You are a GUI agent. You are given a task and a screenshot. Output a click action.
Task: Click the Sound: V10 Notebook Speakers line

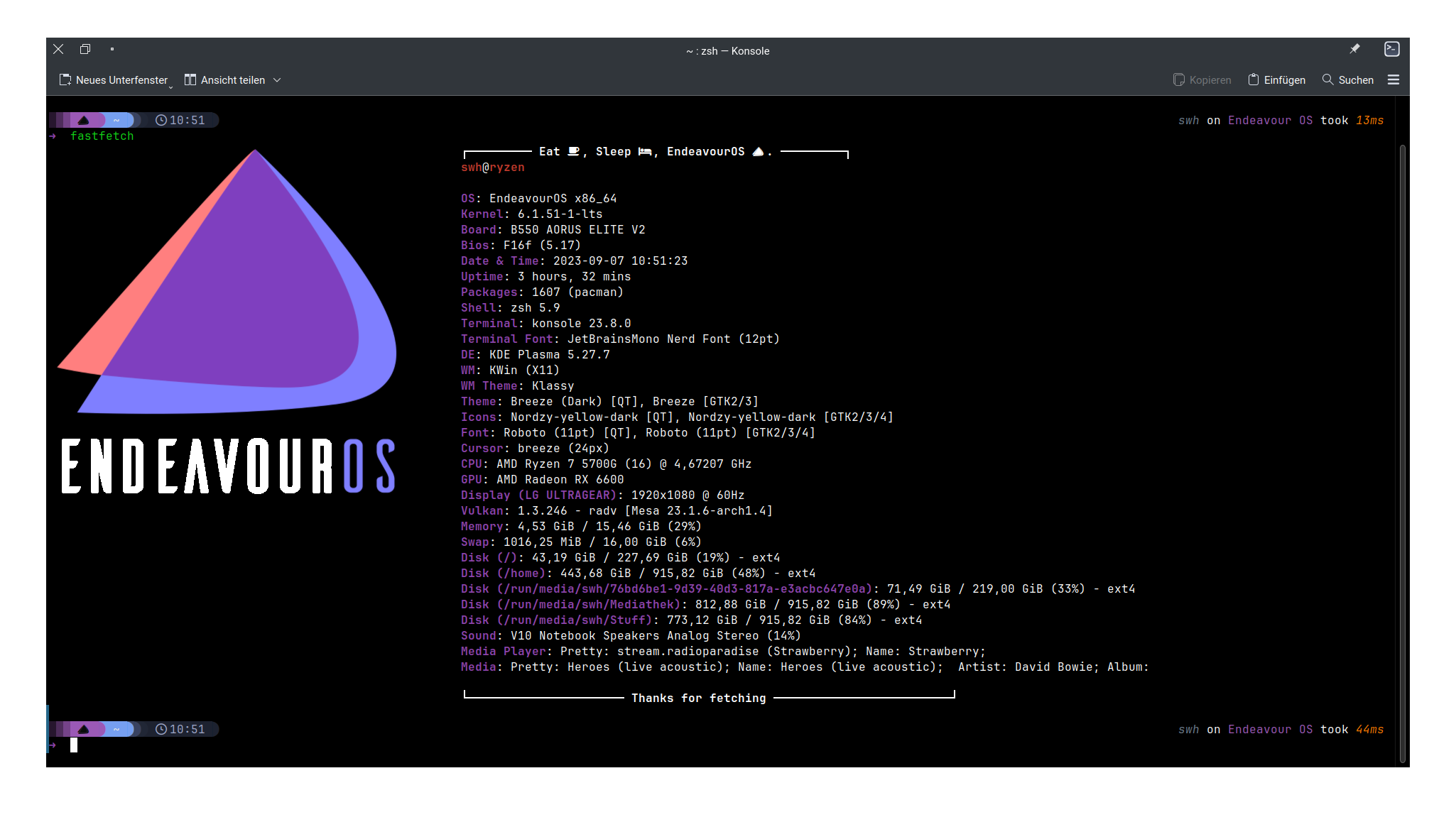[x=631, y=636]
